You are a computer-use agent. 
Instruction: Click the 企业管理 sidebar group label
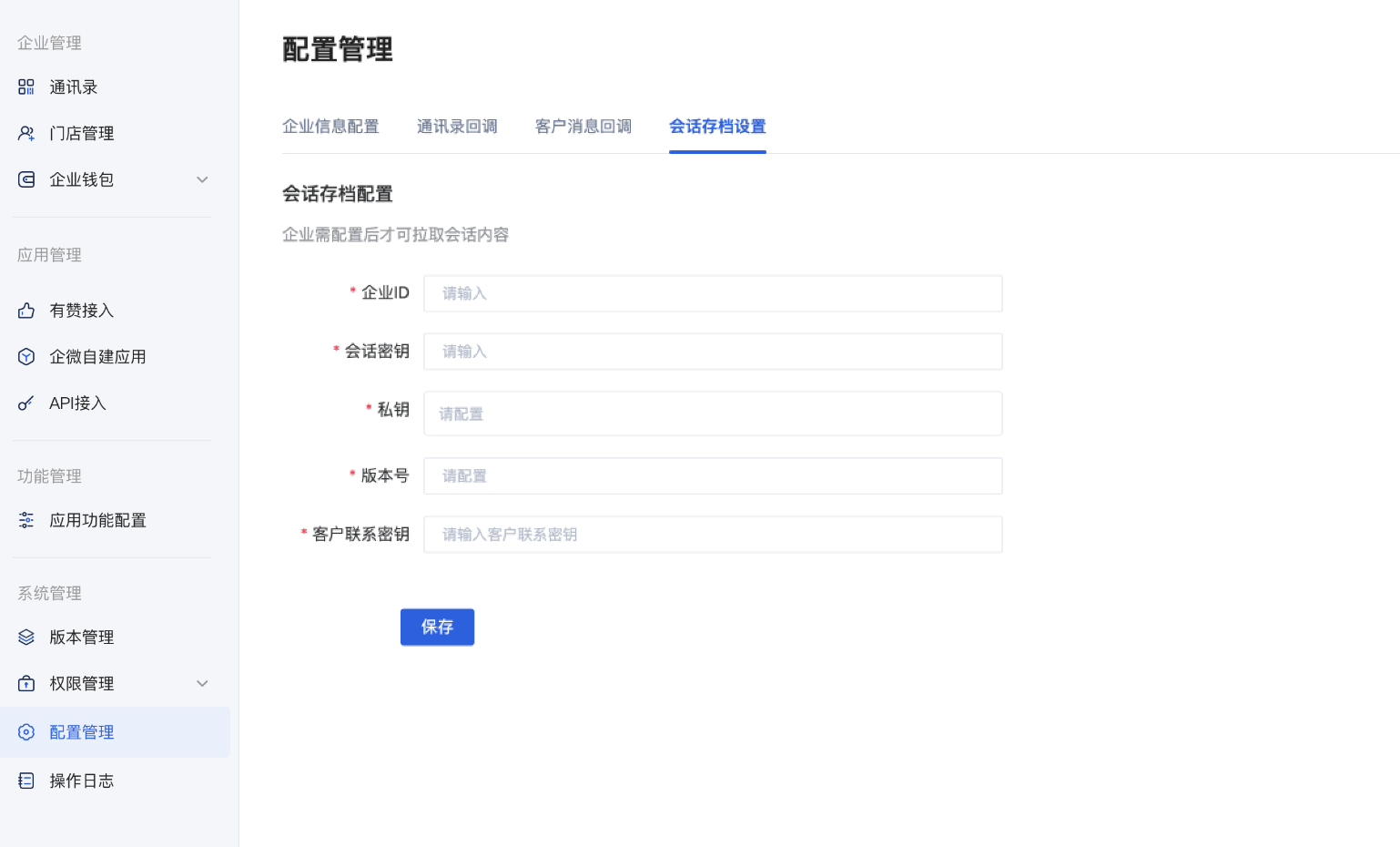[49, 43]
